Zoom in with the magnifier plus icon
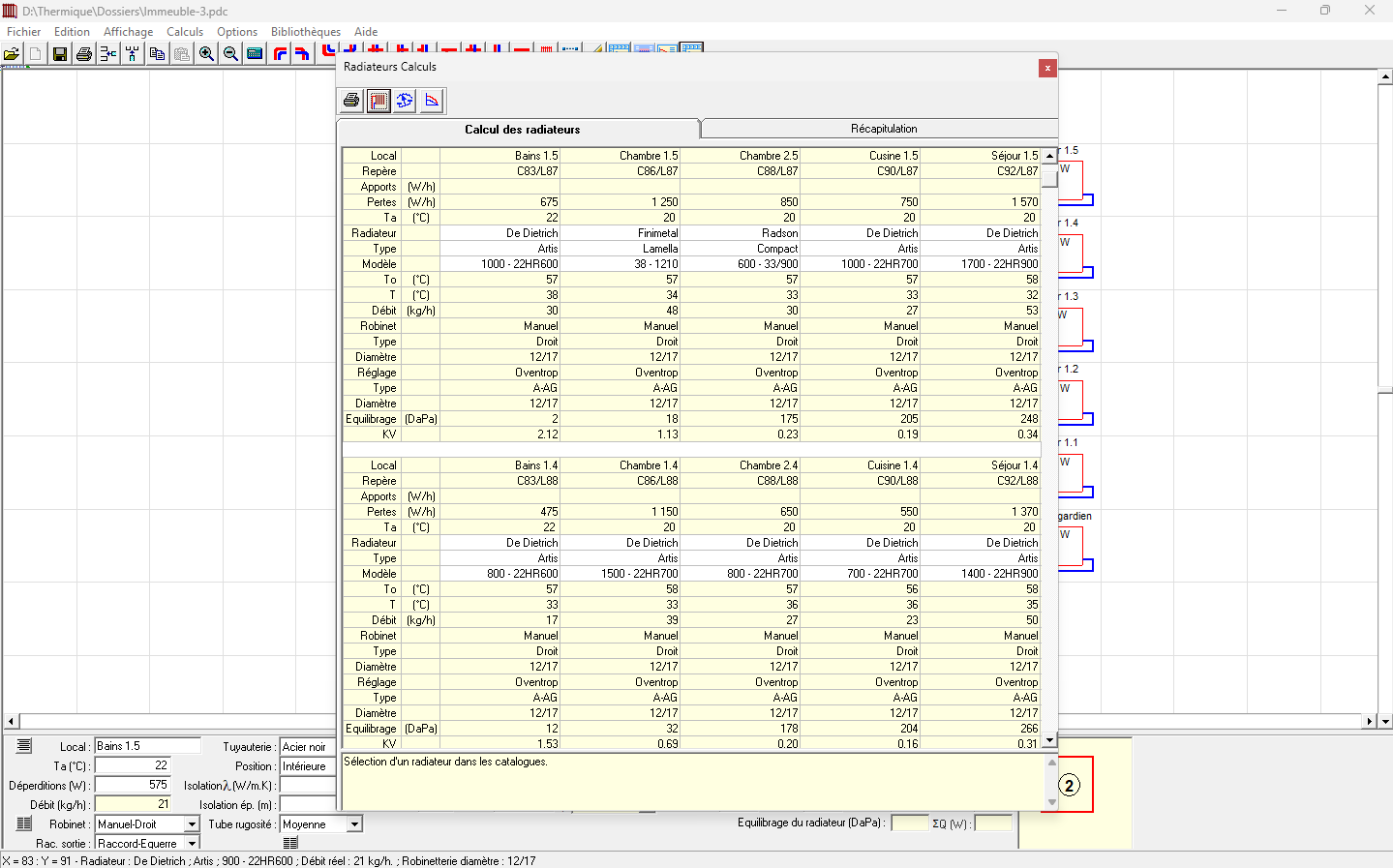The image size is (1393, 868). [x=206, y=53]
